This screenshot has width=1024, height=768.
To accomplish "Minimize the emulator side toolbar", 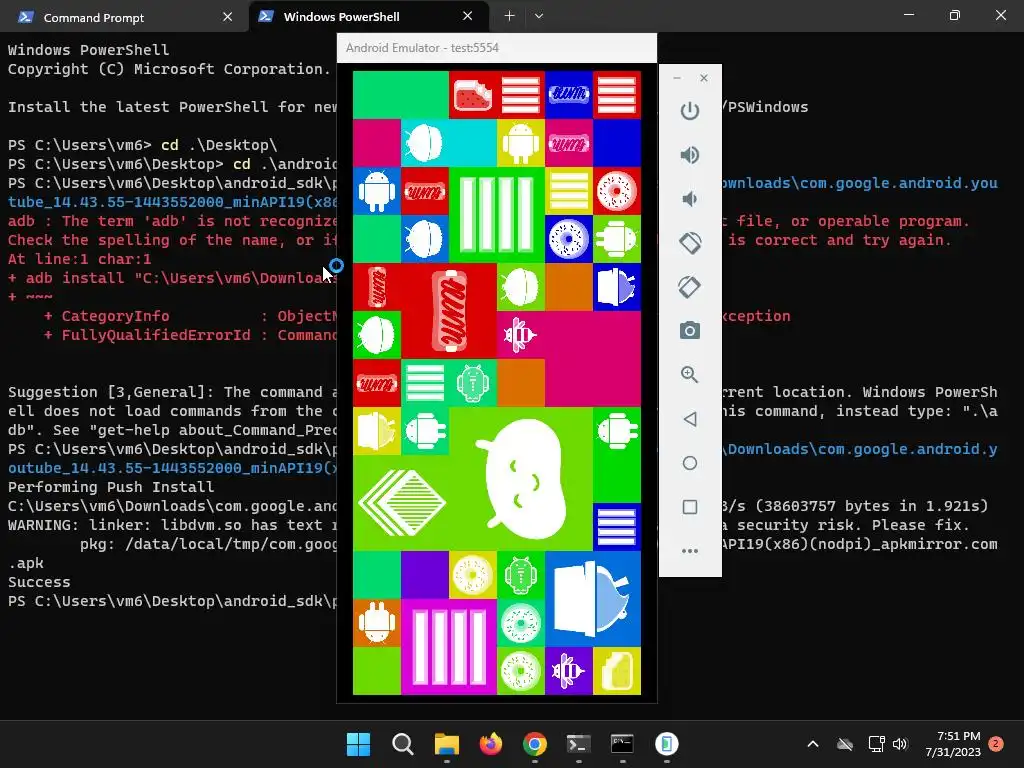I will pyautogui.click(x=677, y=78).
